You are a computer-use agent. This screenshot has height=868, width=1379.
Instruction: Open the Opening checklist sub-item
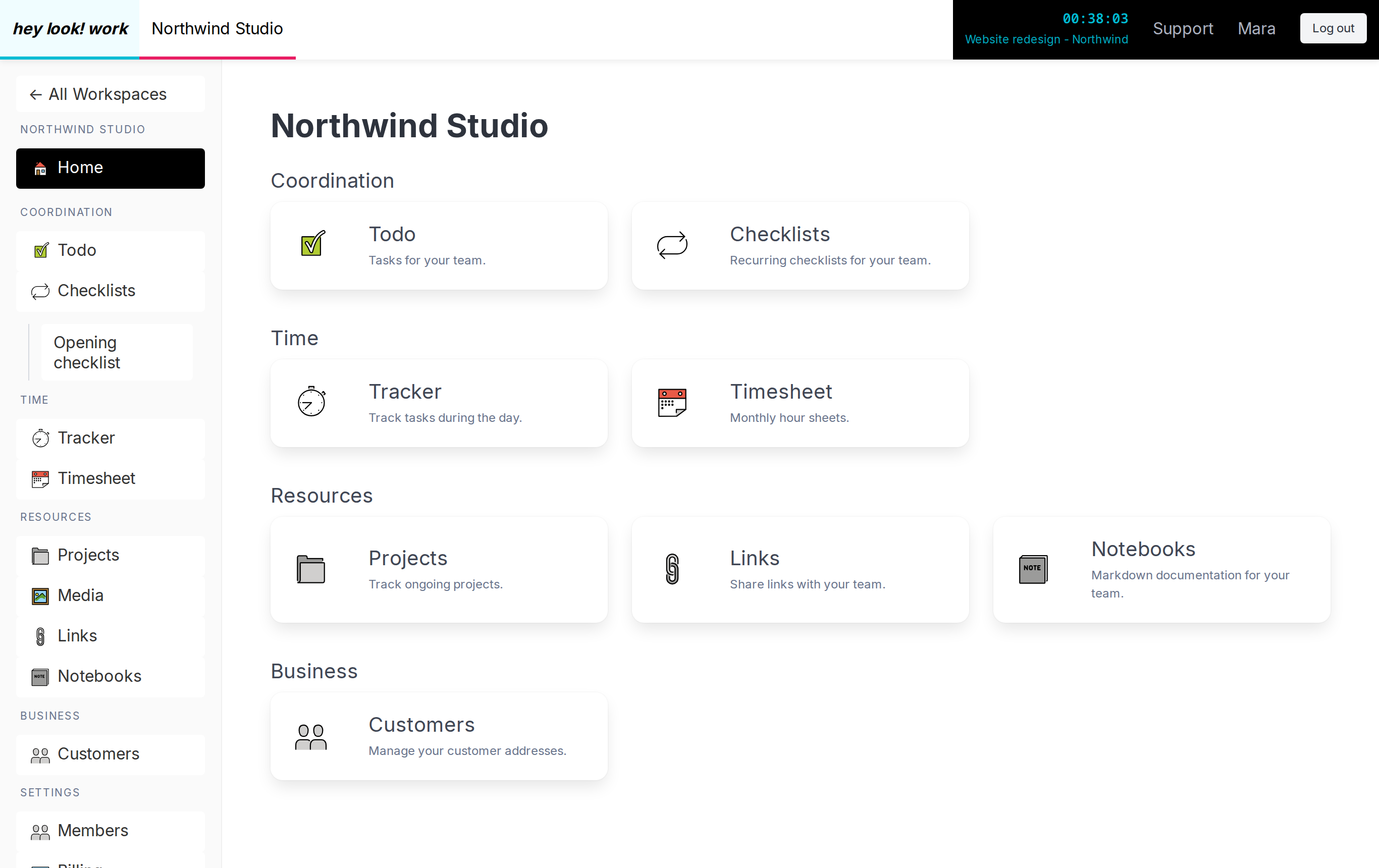118,353
